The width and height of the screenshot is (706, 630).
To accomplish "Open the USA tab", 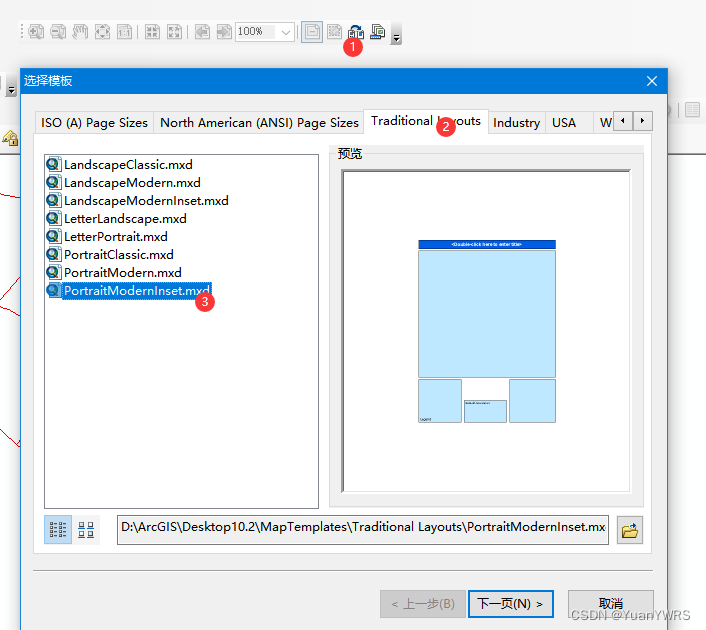I will 564,122.
